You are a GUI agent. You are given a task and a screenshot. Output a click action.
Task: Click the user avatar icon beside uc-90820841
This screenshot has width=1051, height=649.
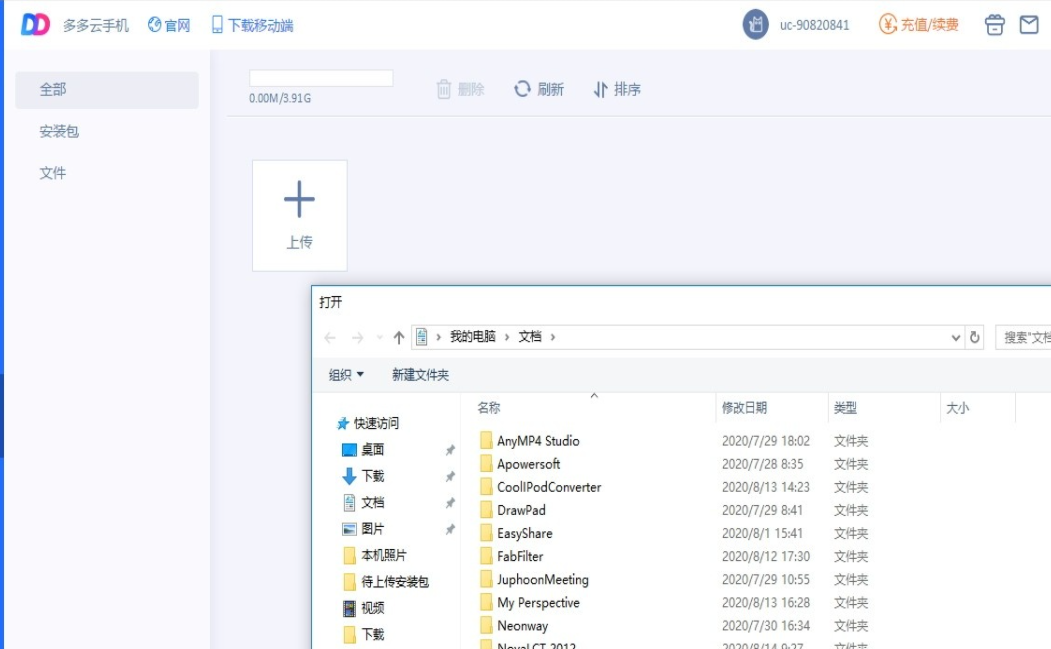tap(755, 25)
